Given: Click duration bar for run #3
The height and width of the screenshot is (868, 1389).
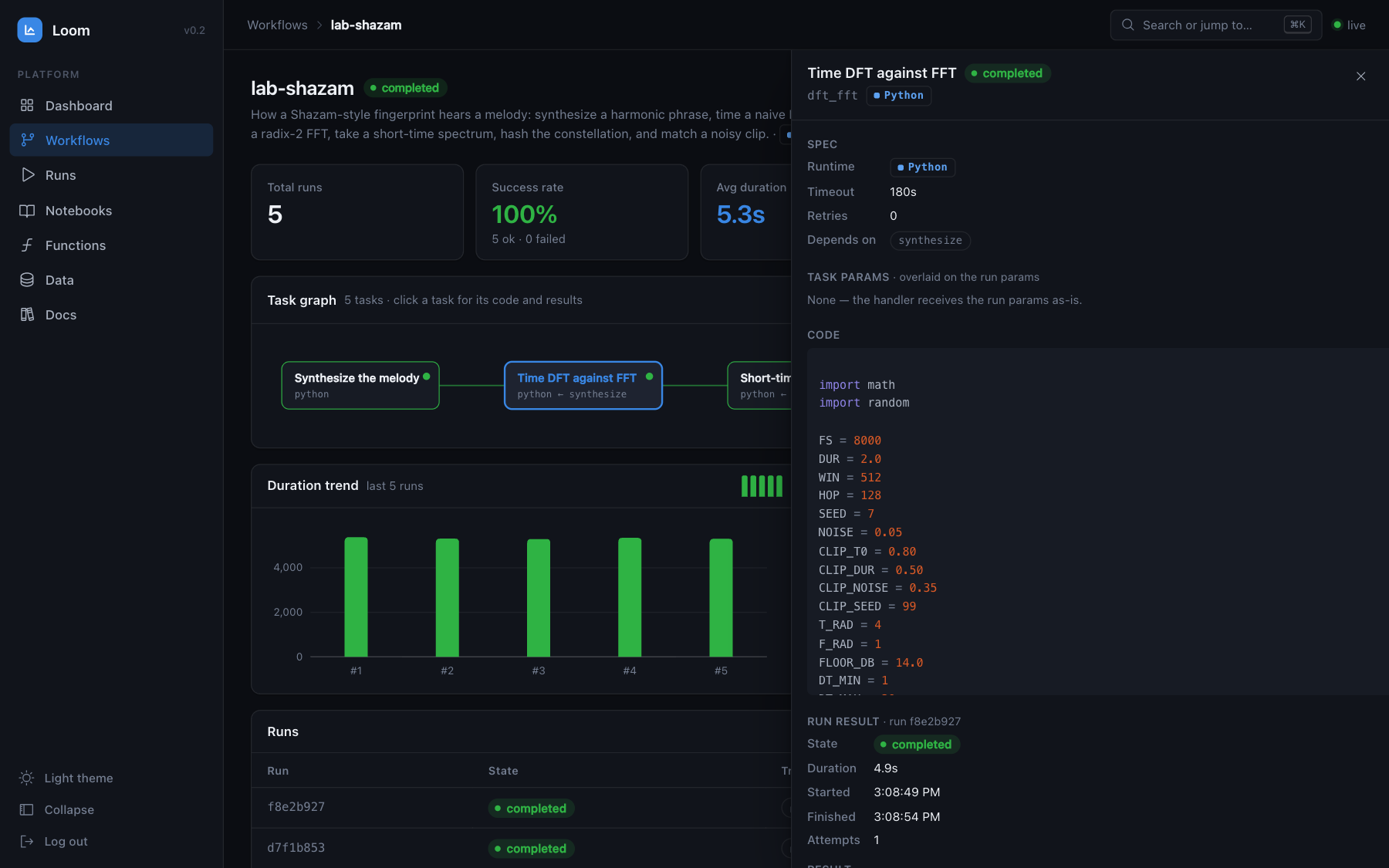Looking at the screenshot, I should coord(539,598).
